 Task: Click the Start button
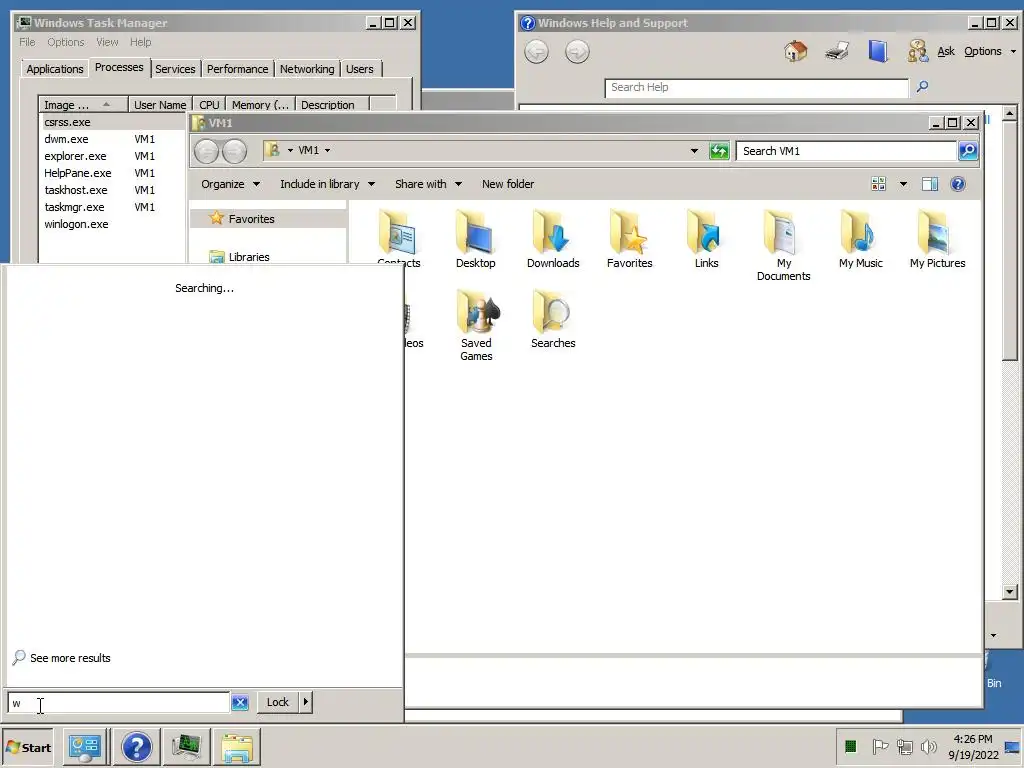(x=28, y=747)
